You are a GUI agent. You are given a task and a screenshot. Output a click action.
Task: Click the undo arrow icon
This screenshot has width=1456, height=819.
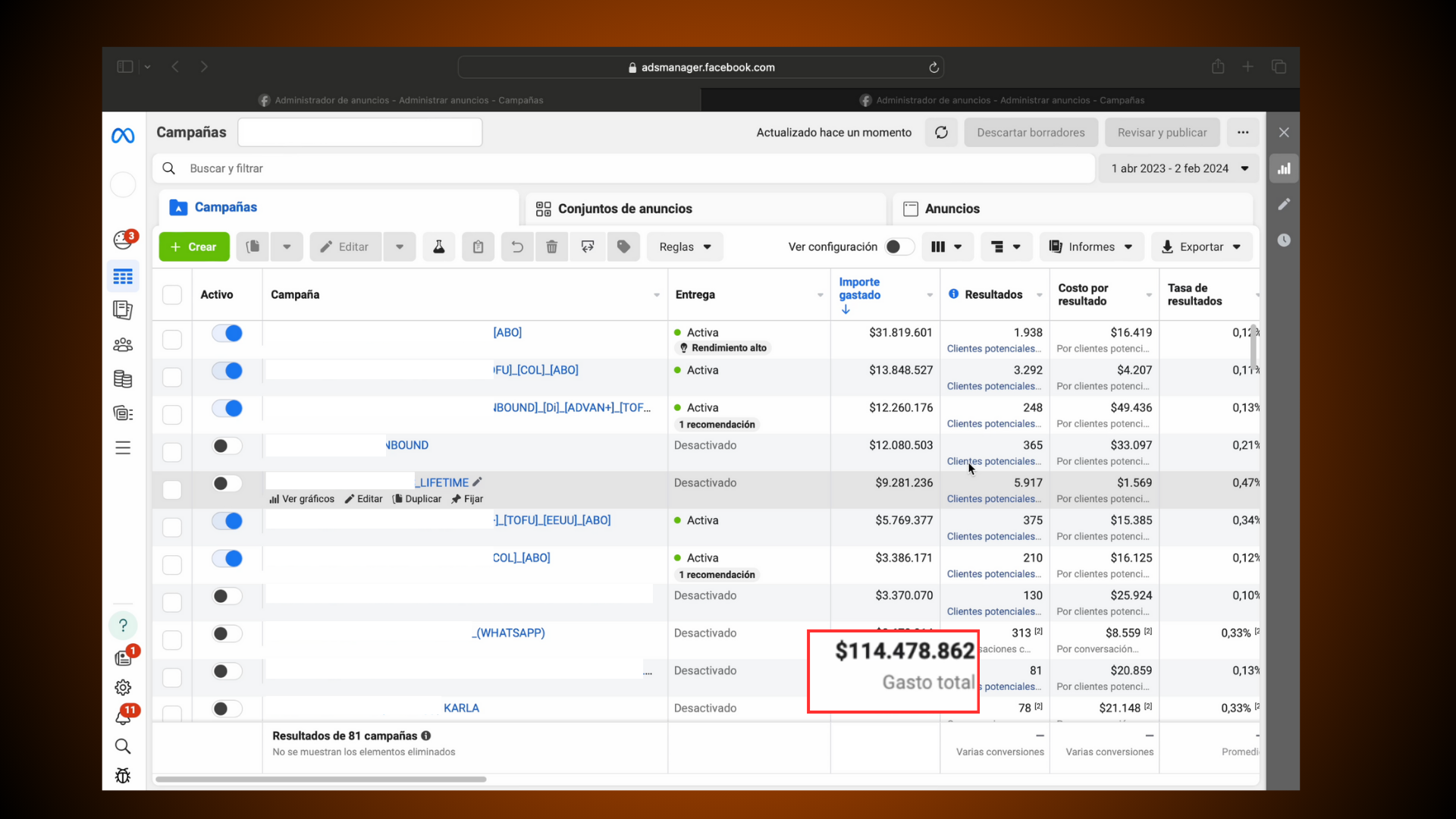pyautogui.click(x=517, y=246)
